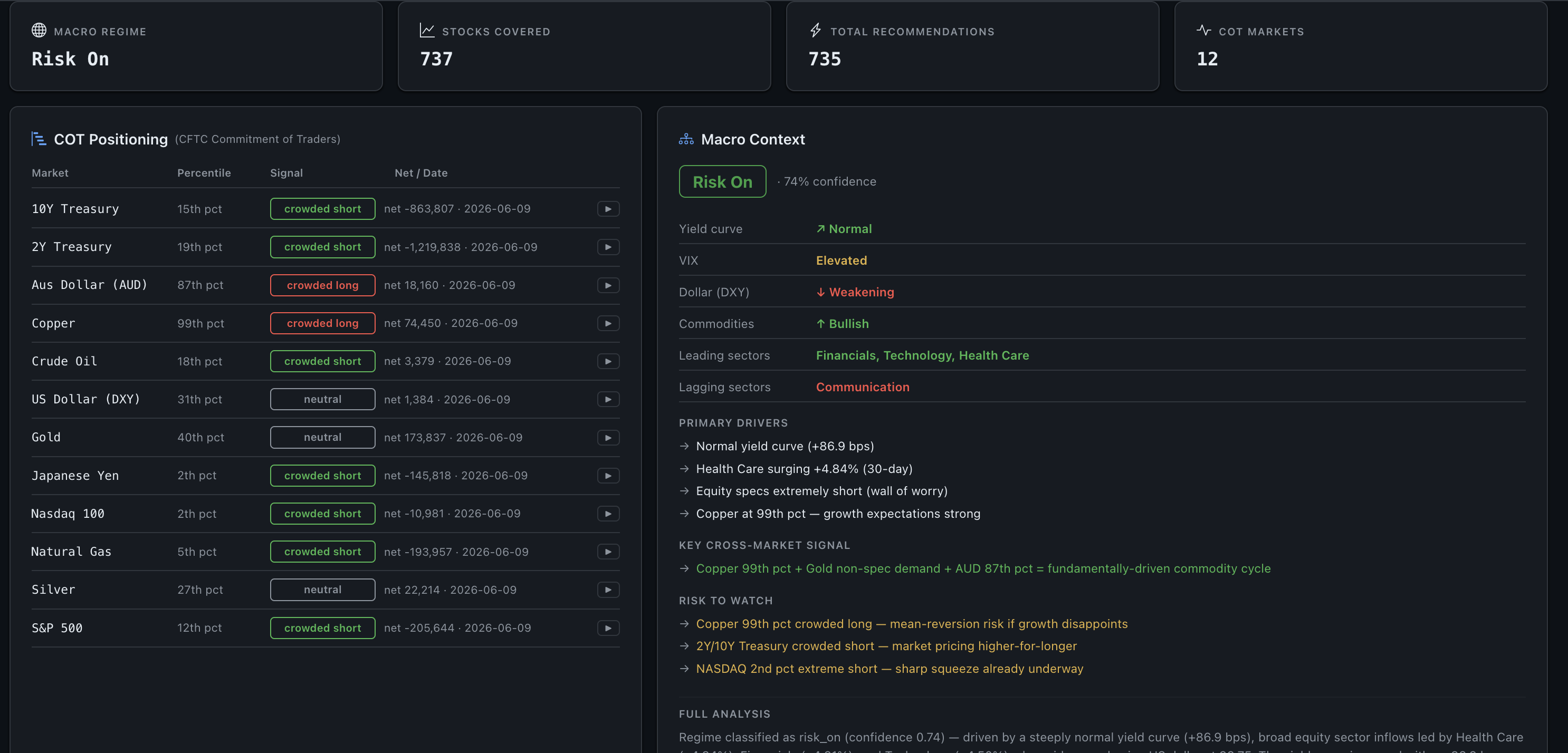
Task: Click the crowded long badge for Aus Dollar
Action: (x=322, y=285)
